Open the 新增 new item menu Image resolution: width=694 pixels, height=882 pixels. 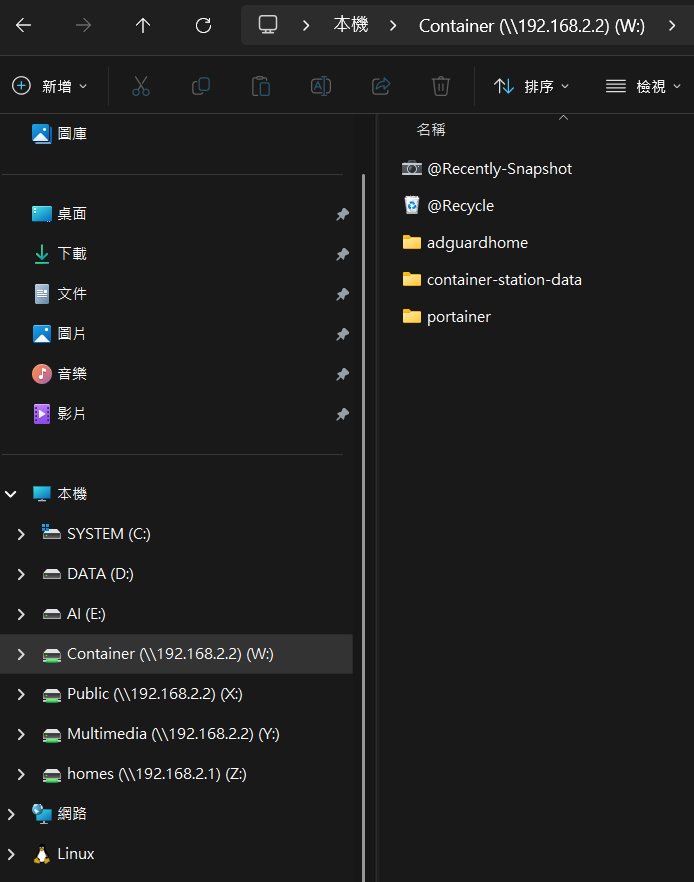(x=49, y=86)
